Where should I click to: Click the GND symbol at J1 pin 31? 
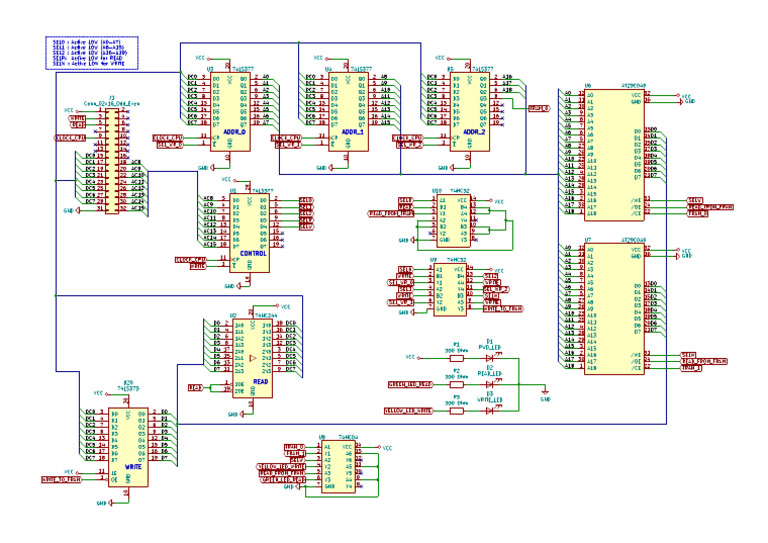click(x=70, y=211)
